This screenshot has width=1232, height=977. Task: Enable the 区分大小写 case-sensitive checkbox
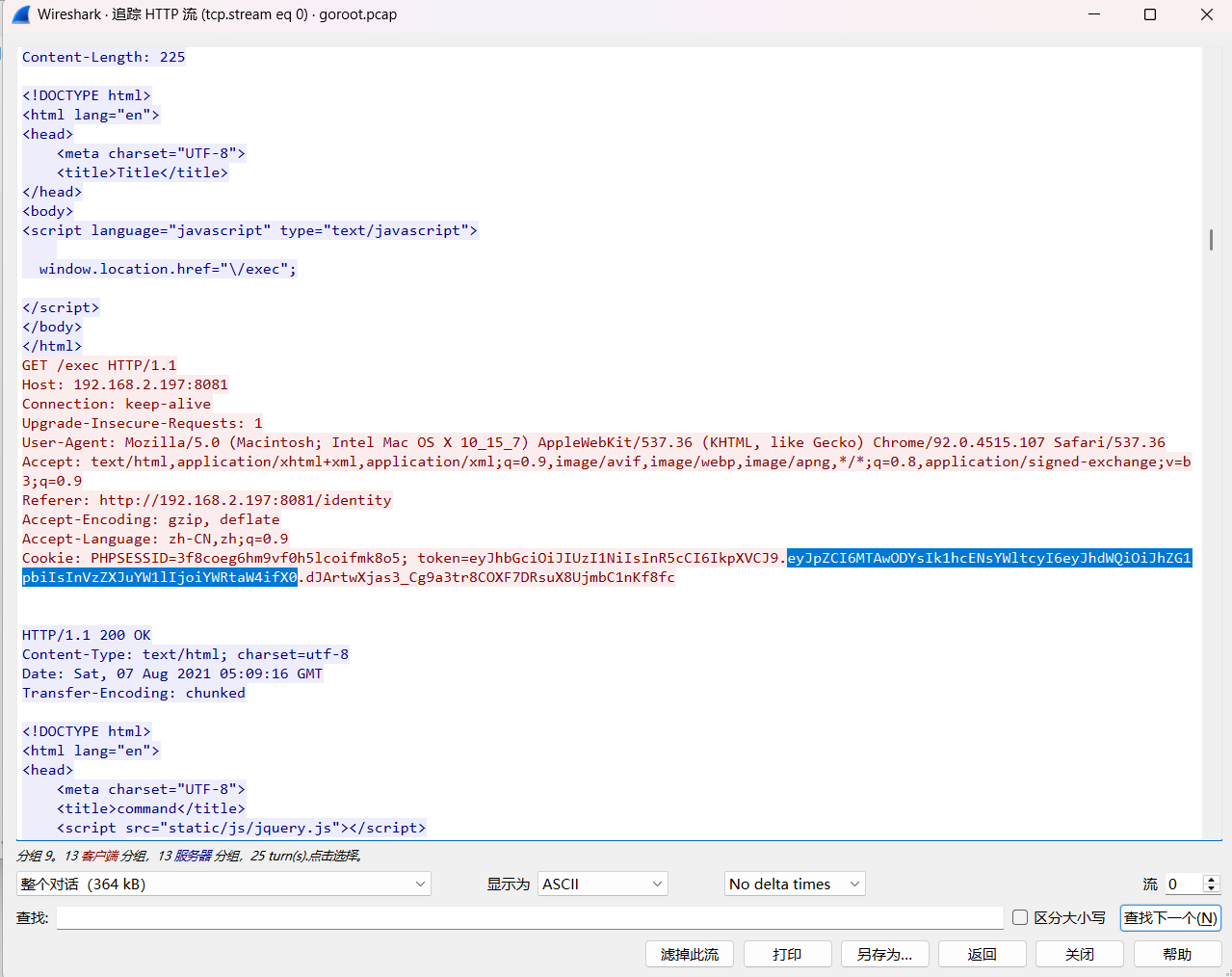click(1020, 917)
